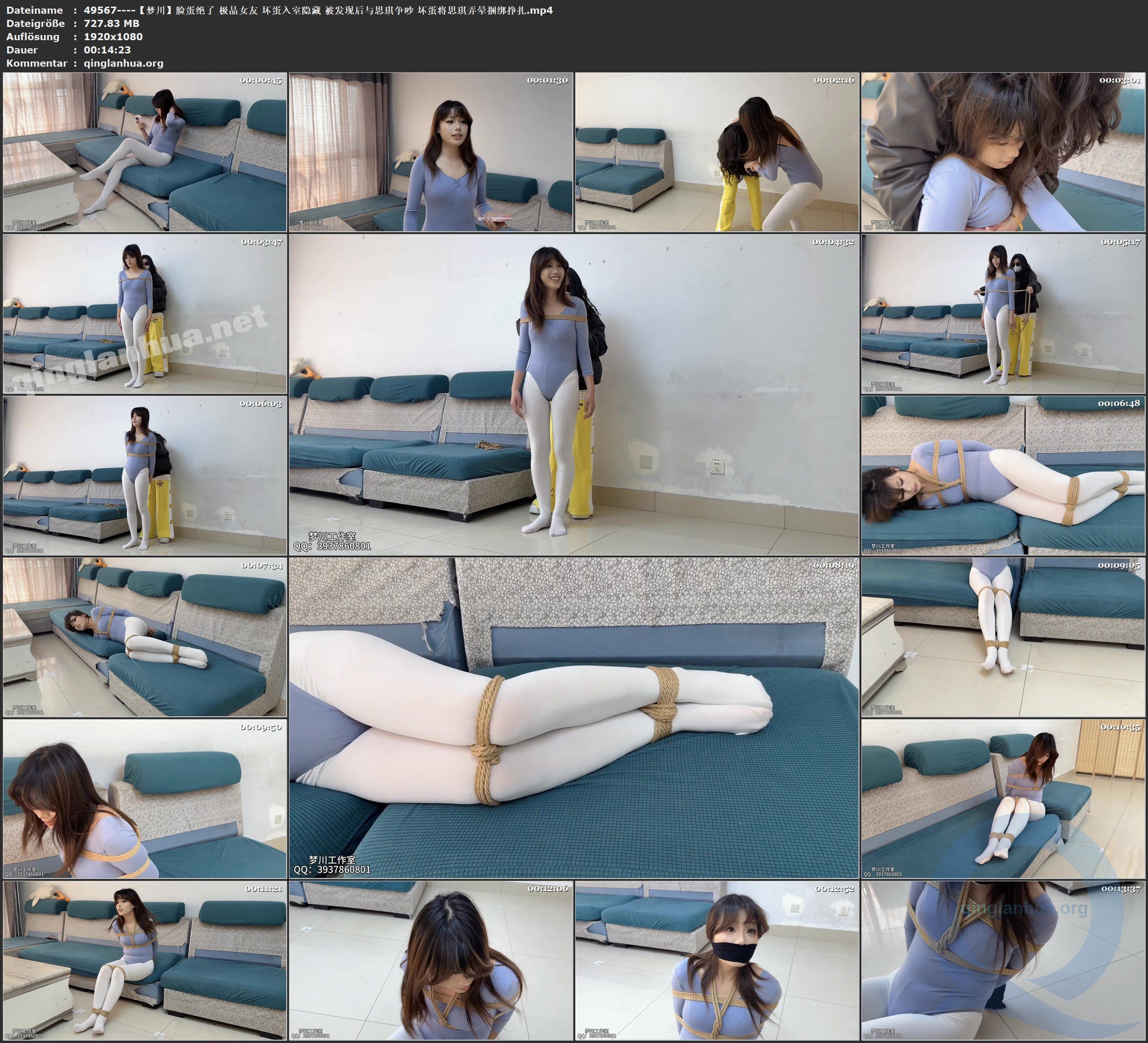Image resolution: width=1148 pixels, height=1043 pixels.
Task: Select the thumbnail timestamped 00:11:21
Action: [x=145, y=960]
